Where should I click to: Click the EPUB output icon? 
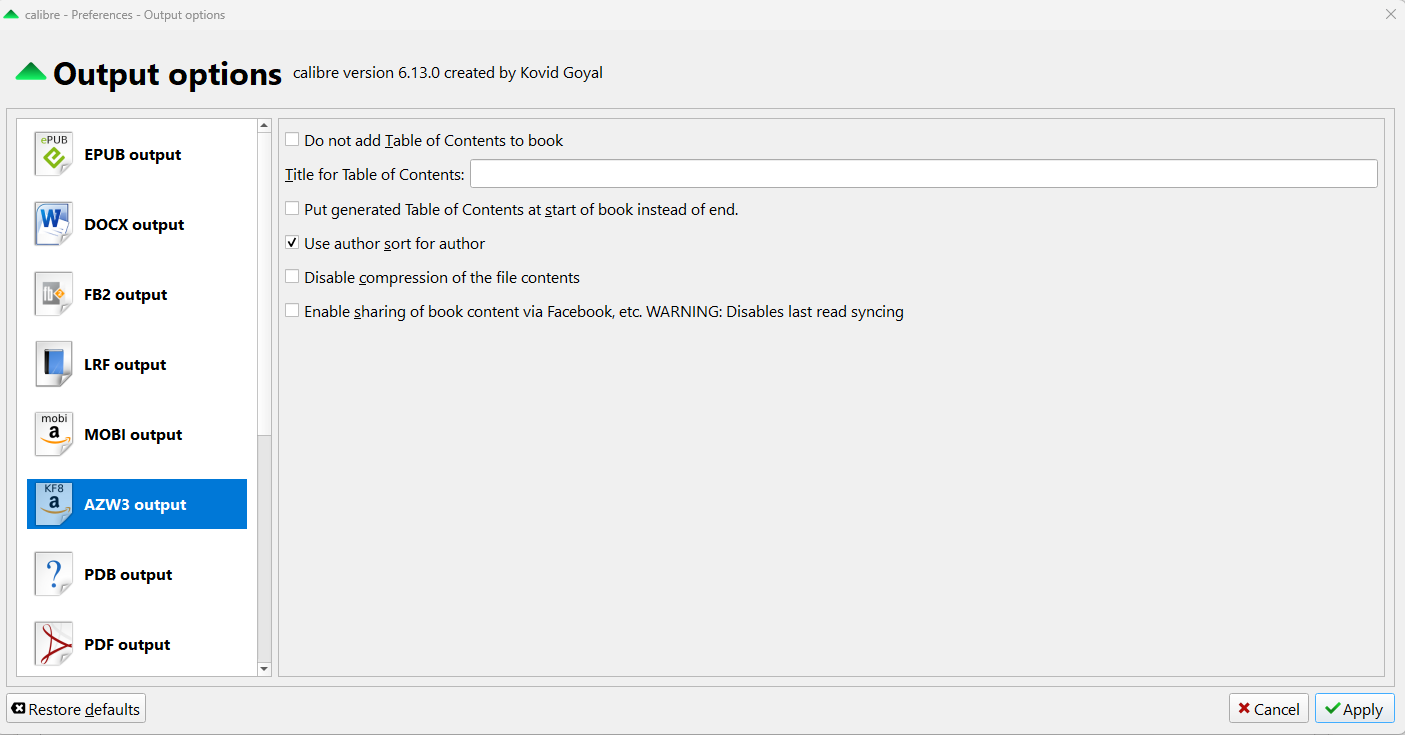point(53,154)
